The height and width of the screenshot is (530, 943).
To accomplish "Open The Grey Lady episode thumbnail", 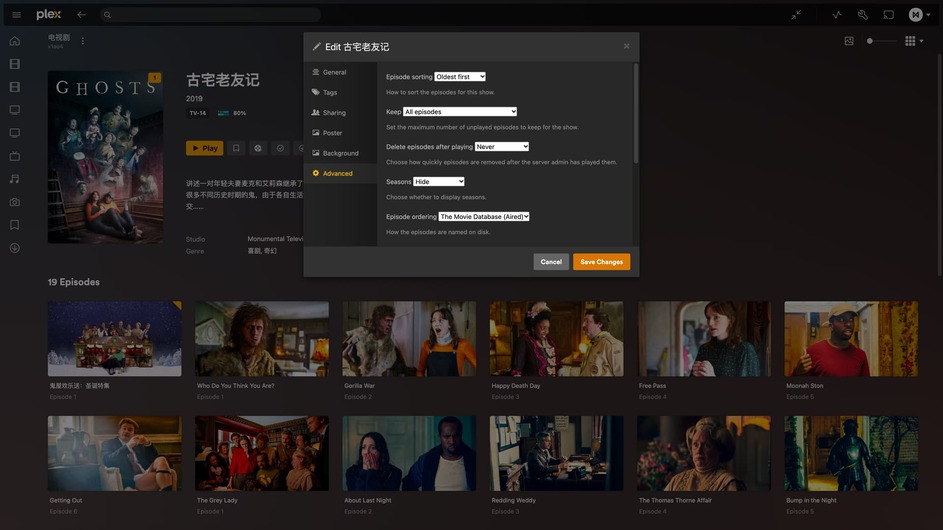I will (x=262, y=453).
